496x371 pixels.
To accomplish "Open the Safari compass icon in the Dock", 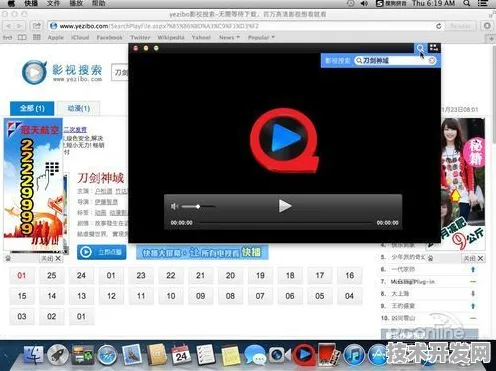I will coord(107,355).
